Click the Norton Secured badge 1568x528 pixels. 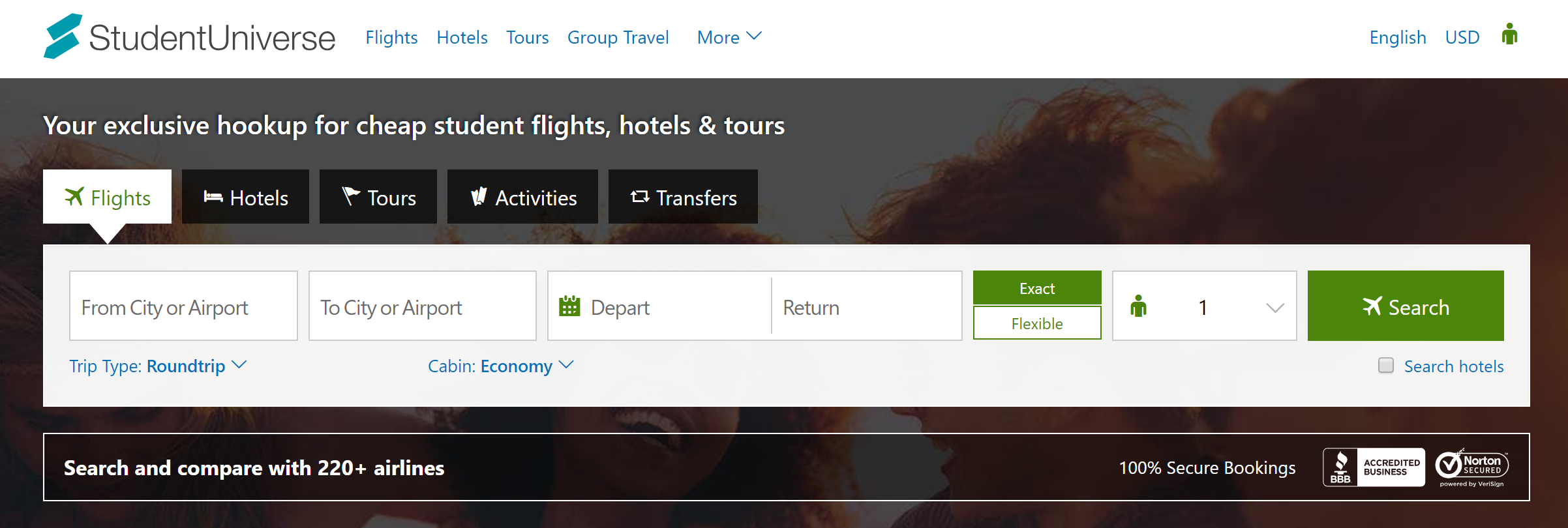tap(1472, 467)
